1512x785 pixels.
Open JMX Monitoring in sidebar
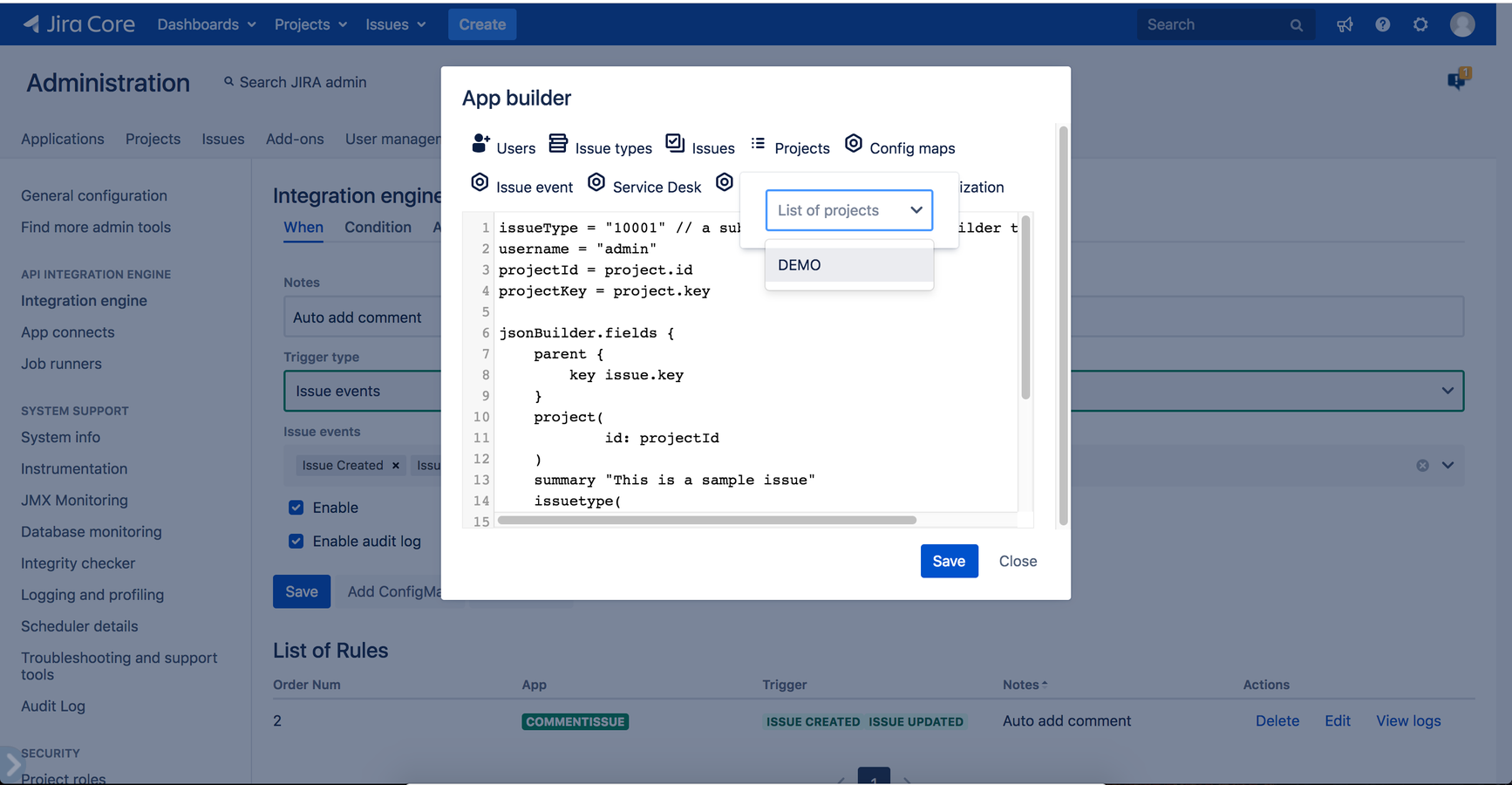(74, 500)
